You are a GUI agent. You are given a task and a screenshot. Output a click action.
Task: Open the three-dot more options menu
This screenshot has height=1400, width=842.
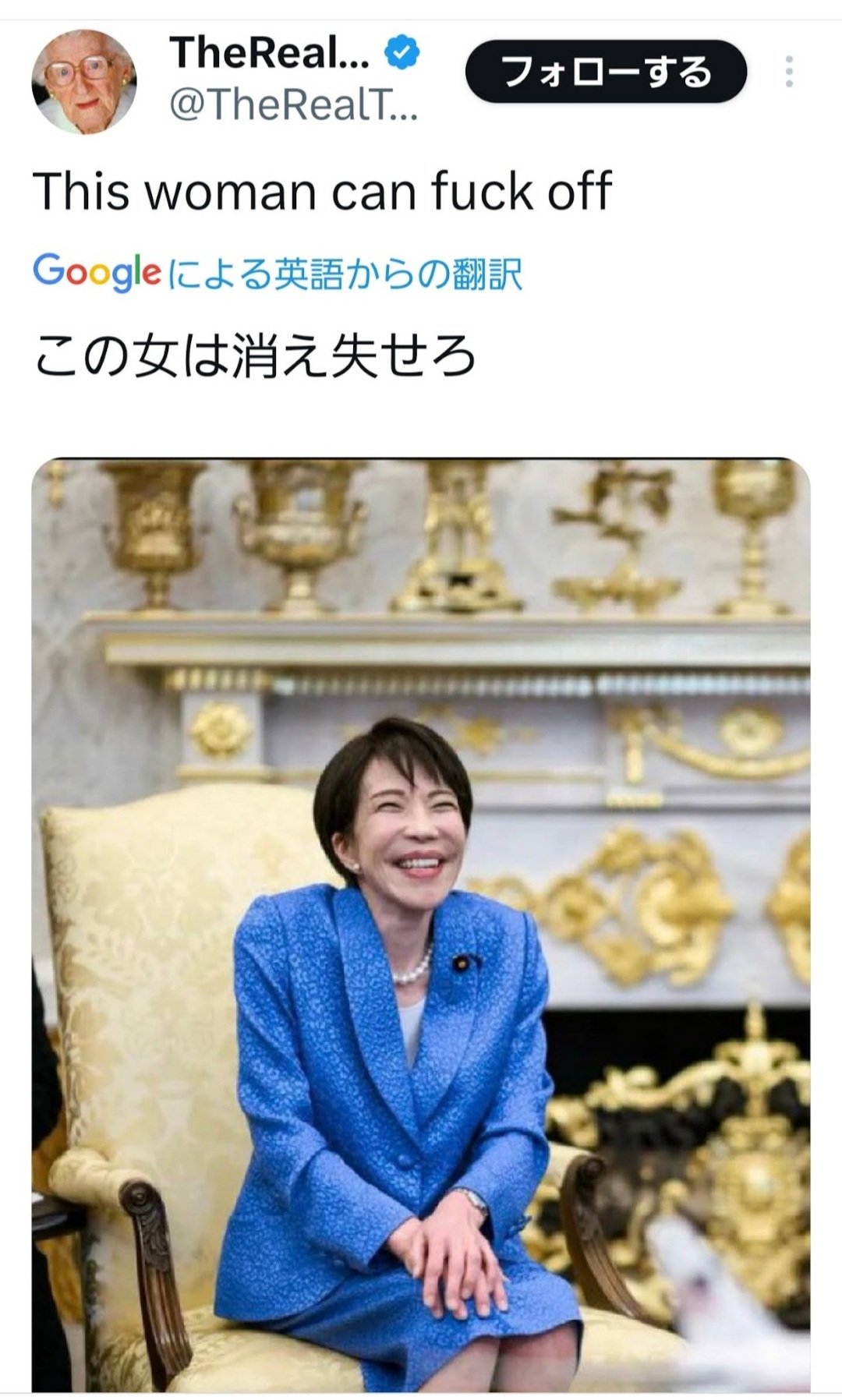point(789,72)
